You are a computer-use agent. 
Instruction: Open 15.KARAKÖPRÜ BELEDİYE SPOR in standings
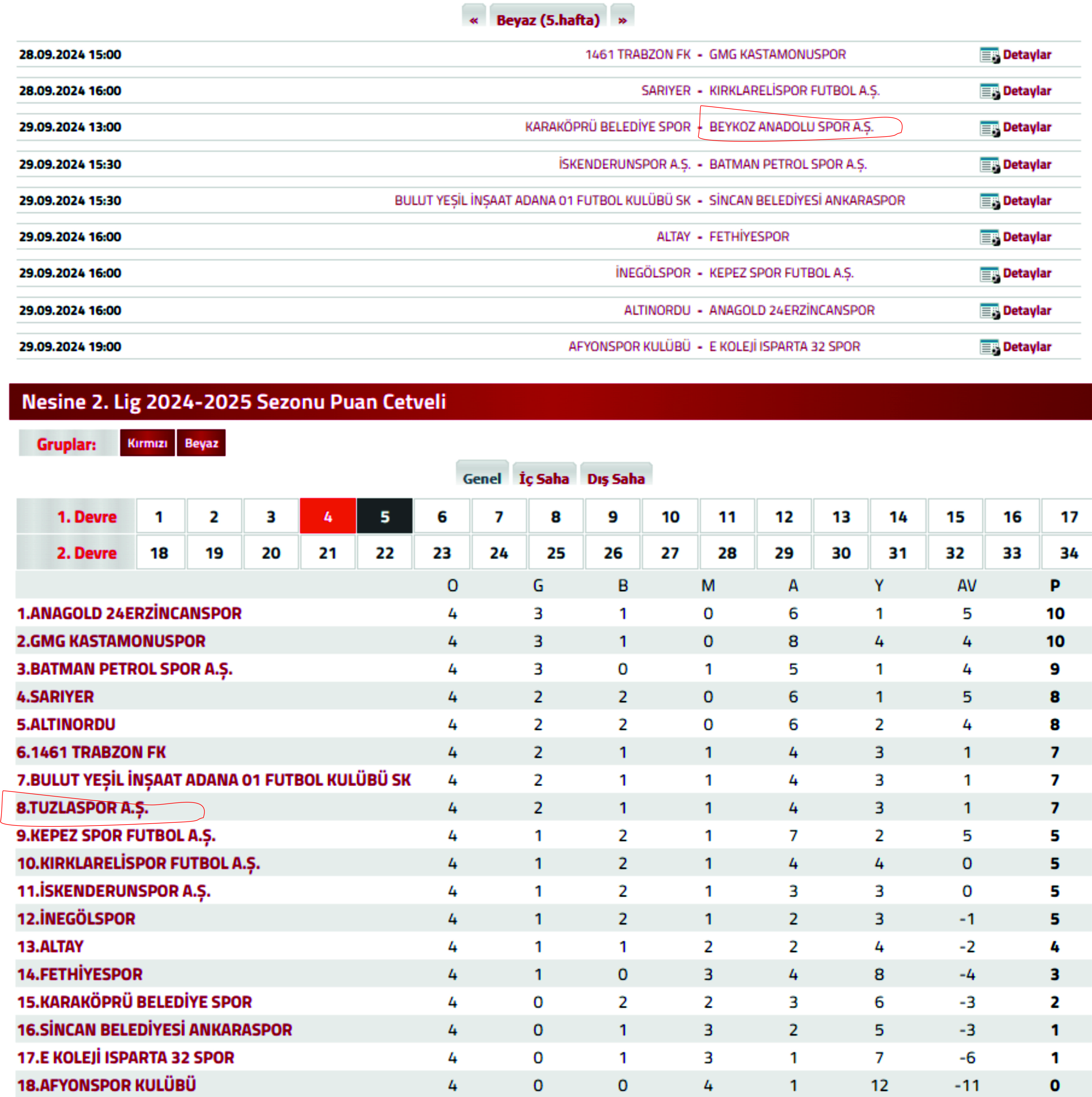[x=135, y=1002]
